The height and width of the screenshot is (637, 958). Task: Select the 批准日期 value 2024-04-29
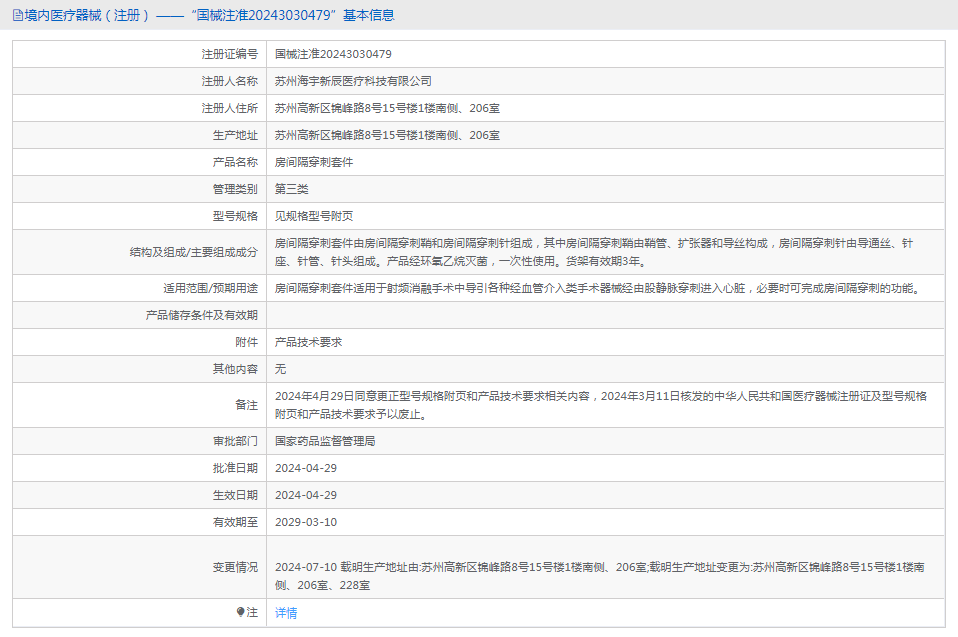click(x=306, y=468)
